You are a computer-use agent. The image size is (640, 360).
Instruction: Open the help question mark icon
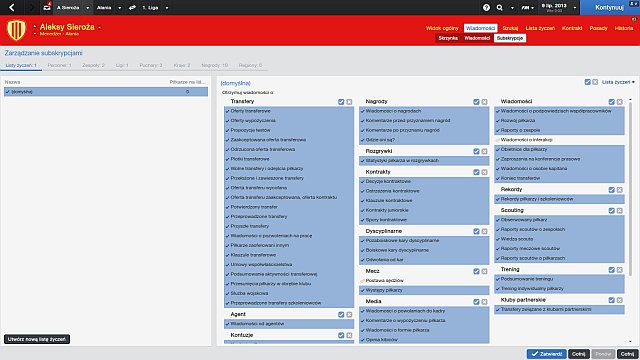(x=486, y=7)
